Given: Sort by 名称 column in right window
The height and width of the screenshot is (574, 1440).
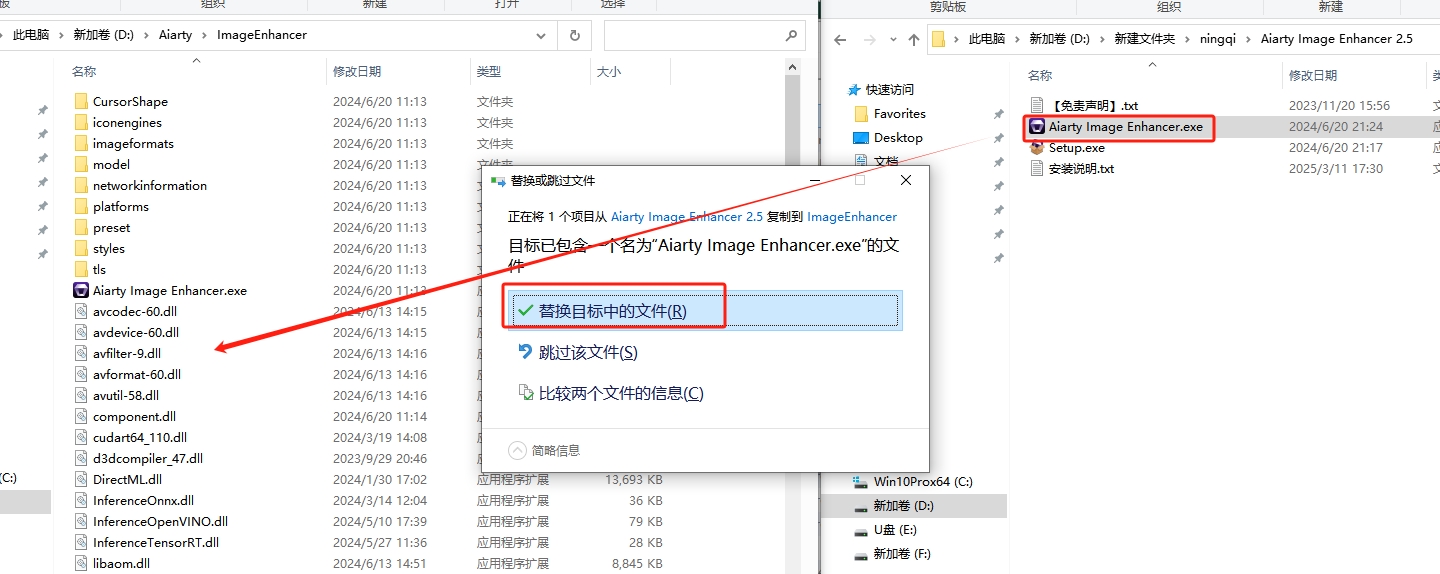Looking at the screenshot, I should [x=1040, y=76].
